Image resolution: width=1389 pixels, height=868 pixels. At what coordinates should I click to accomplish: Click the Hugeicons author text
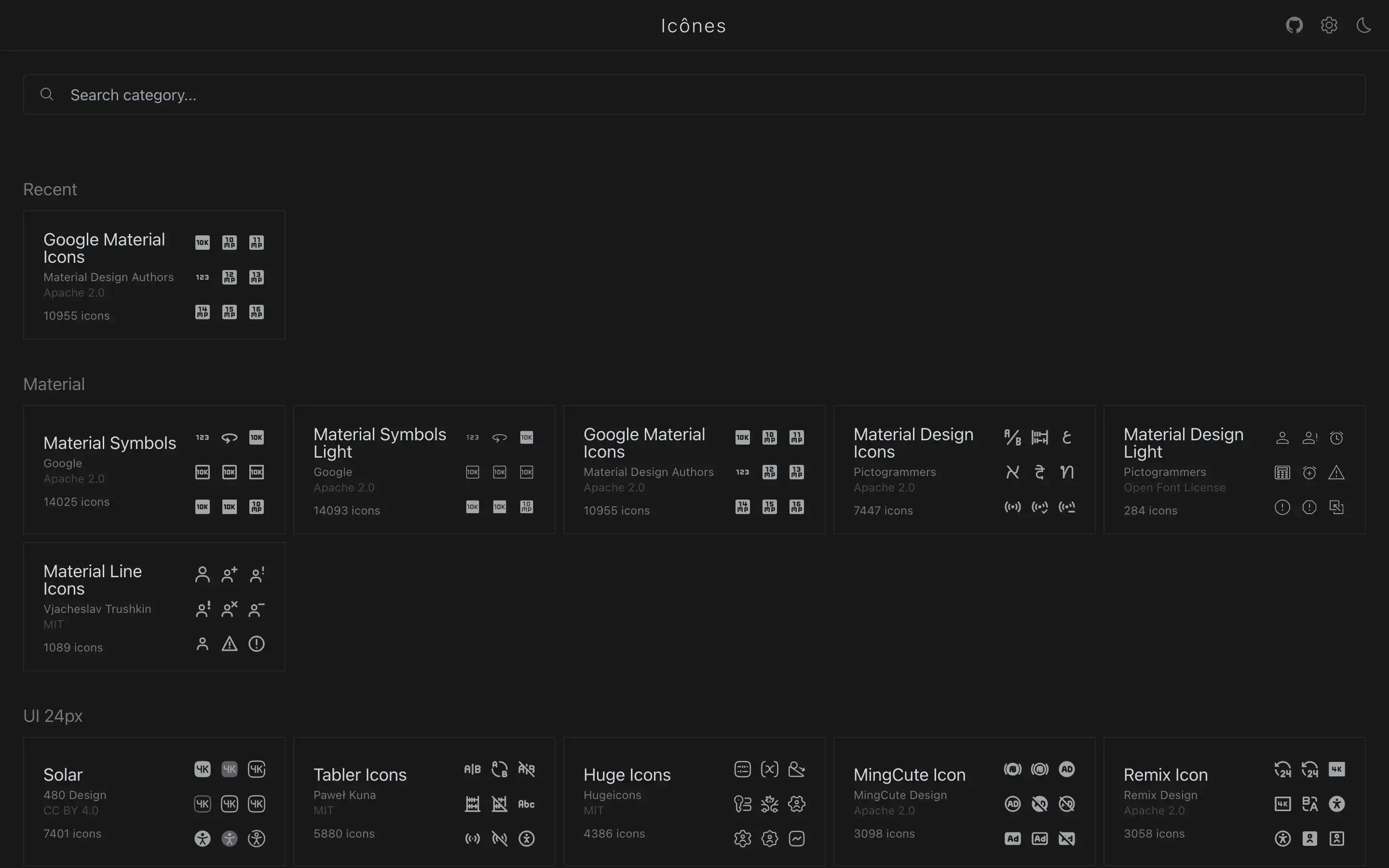click(x=612, y=795)
